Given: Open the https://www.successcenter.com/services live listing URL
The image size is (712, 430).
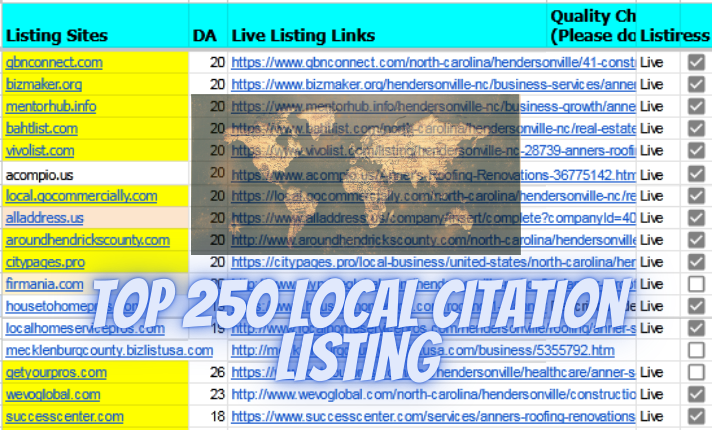Looking at the screenshot, I should tap(433, 416).
